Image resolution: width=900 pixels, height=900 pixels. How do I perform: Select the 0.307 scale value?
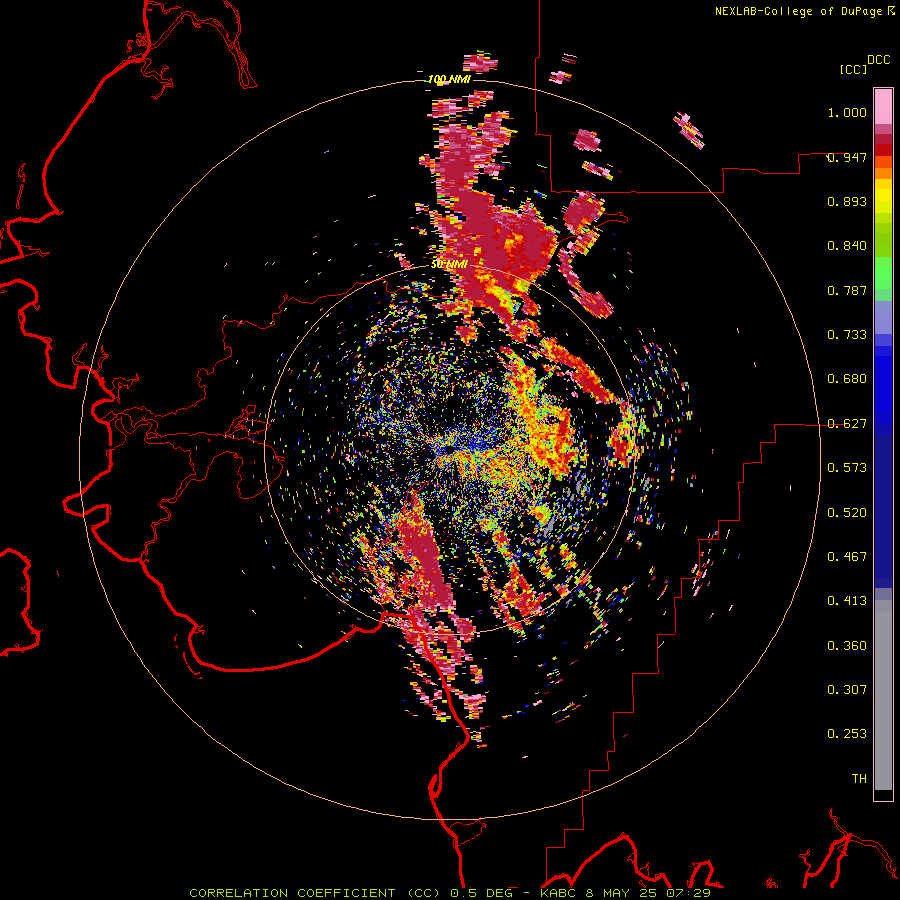847,690
